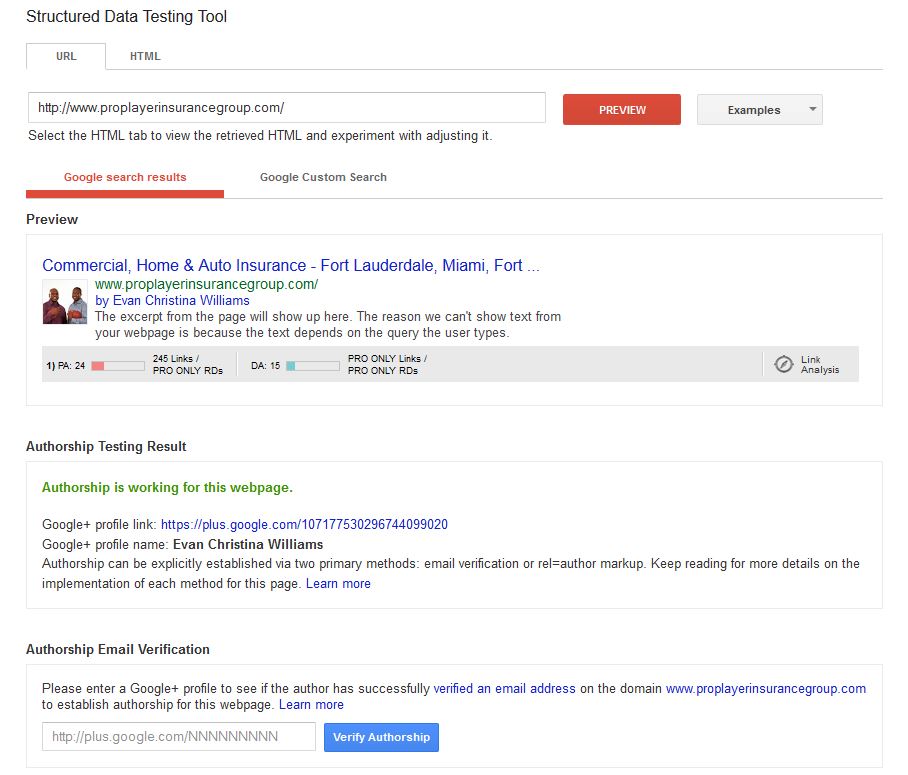Click the DA: 15 blue progress bar
This screenshot has height=775, width=908.
(x=313, y=365)
